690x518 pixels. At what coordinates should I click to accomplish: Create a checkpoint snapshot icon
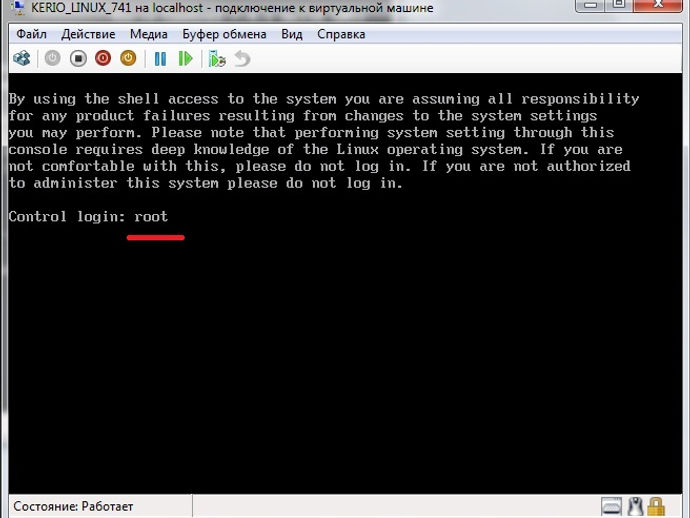[x=217, y=59]
